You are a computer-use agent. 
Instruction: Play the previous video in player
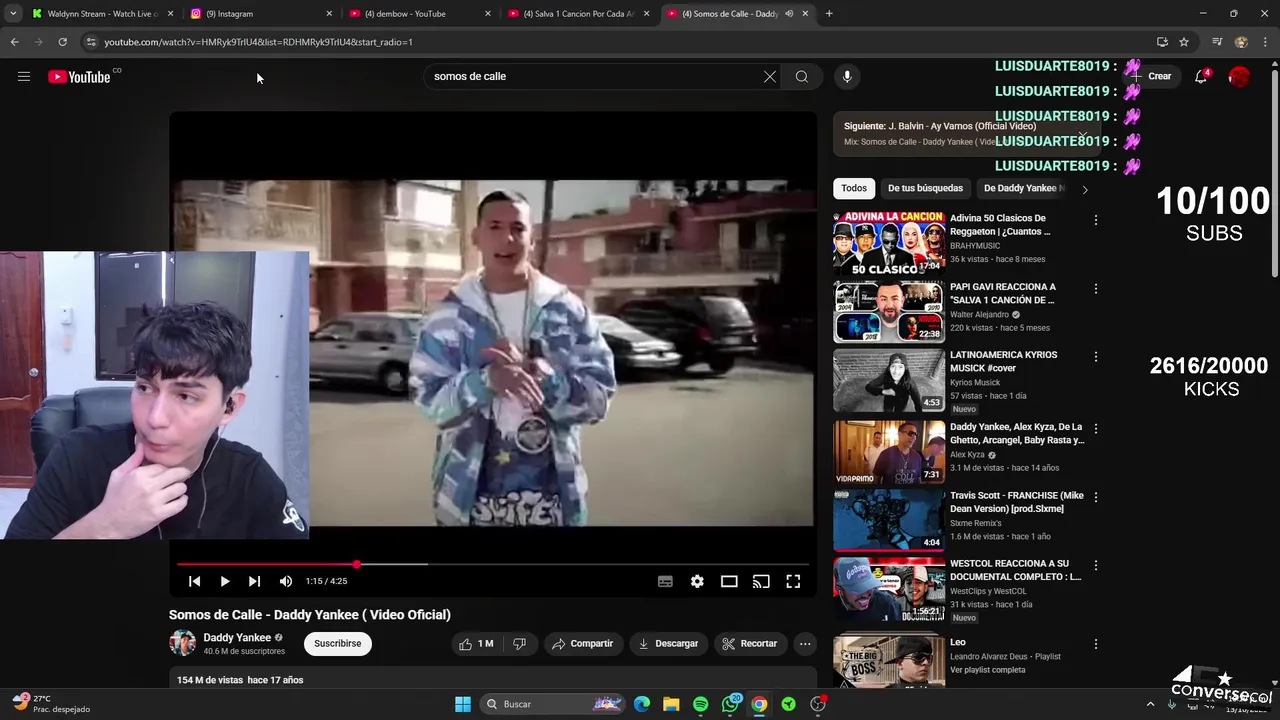click(195, 581)
